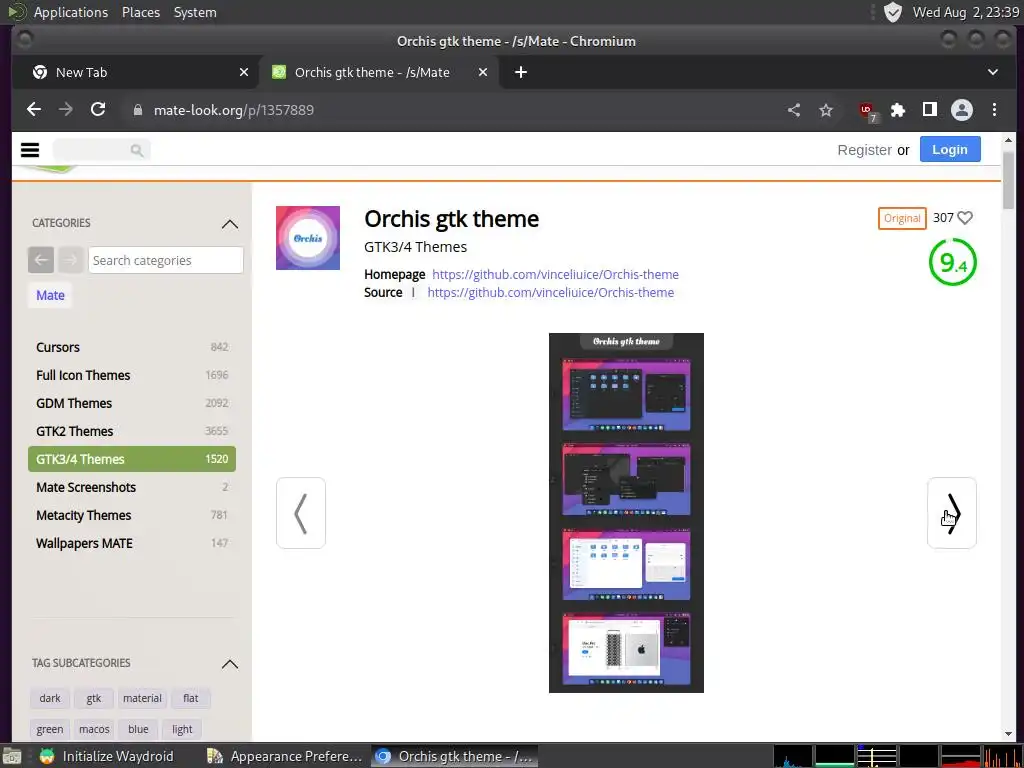Click the 9.4 rating score circle
The height and width of the screenshot is (768, 1024).
pyautogui.click(x=952, y=262)
